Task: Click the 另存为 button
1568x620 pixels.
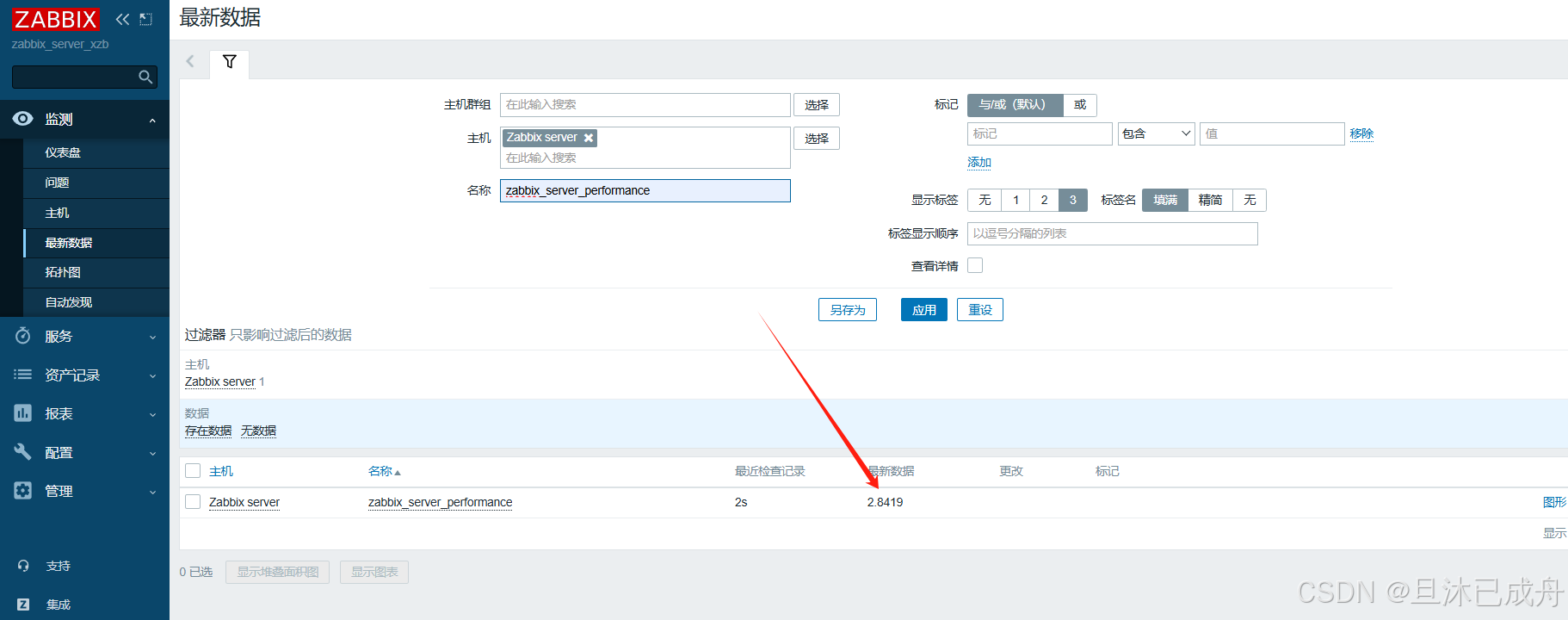Action: point(848,310)
